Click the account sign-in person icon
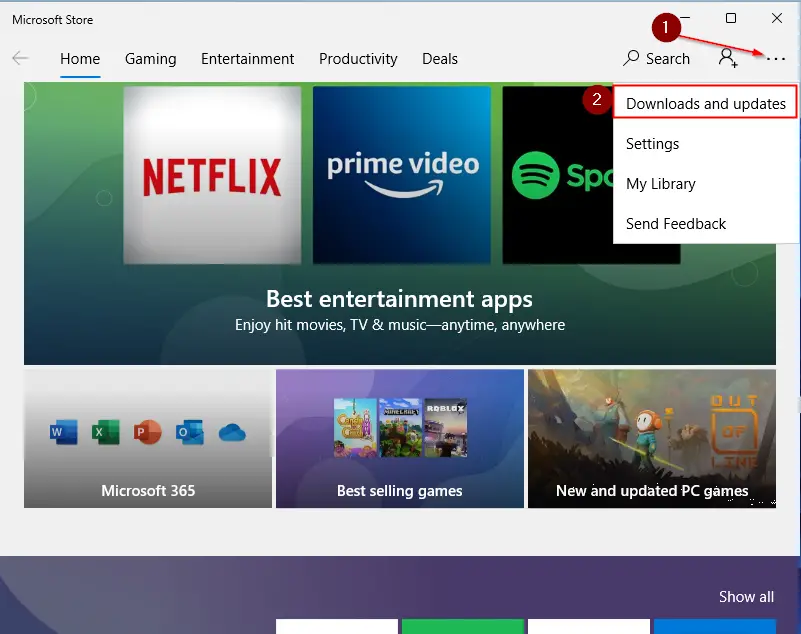This screenshot has height=634, width=801. 727,58
